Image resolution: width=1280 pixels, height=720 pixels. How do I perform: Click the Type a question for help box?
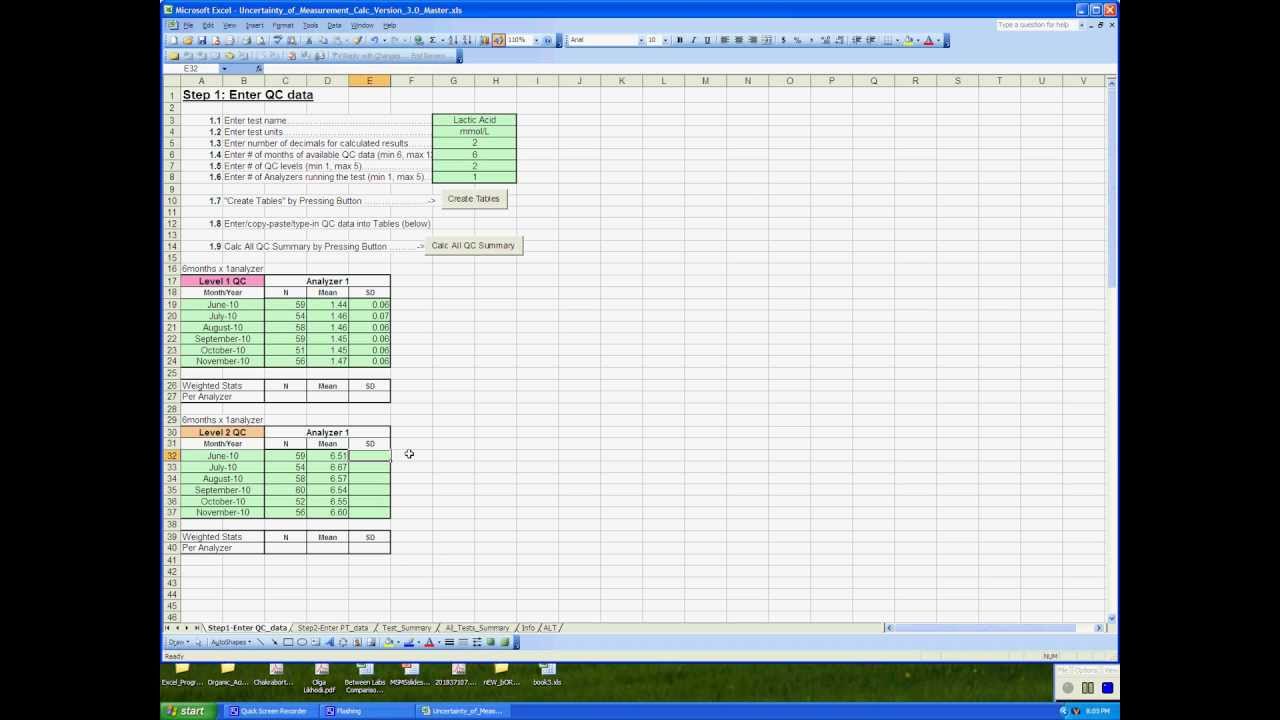click(x=1037, y=25)
